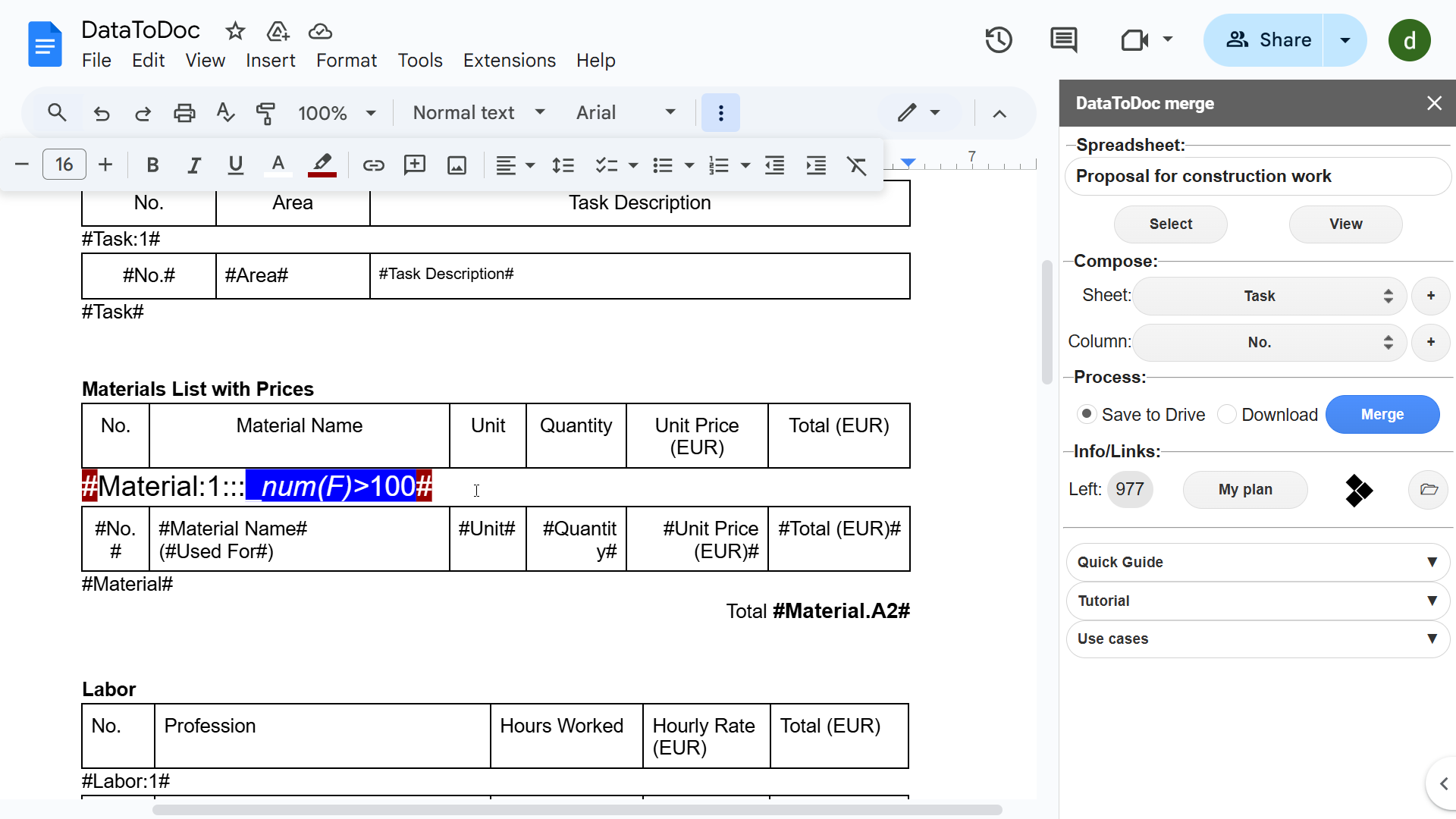Redo the last action

tap(143, 113)
